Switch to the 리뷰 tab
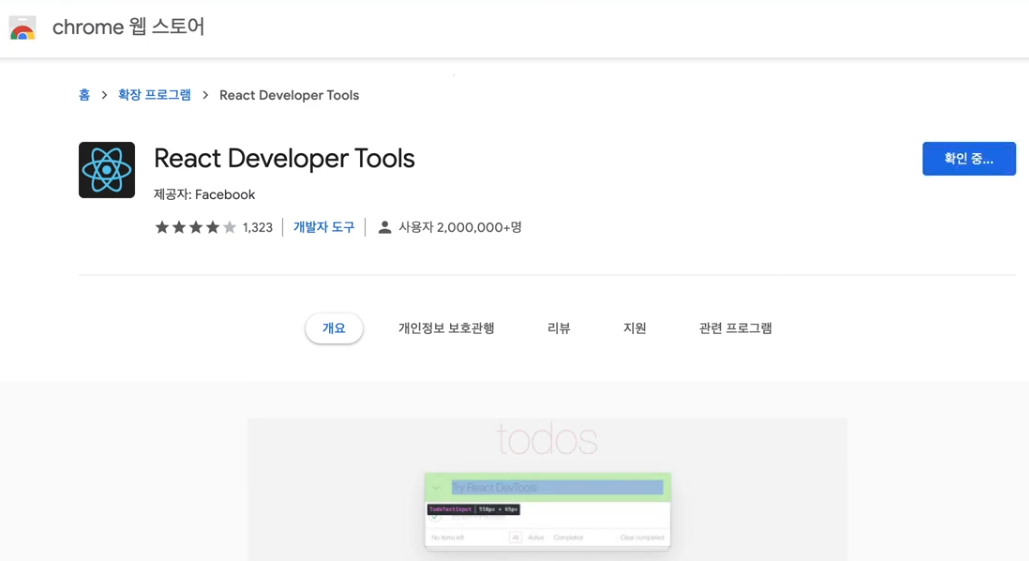The image size is (1029, 561). [559, 328]
